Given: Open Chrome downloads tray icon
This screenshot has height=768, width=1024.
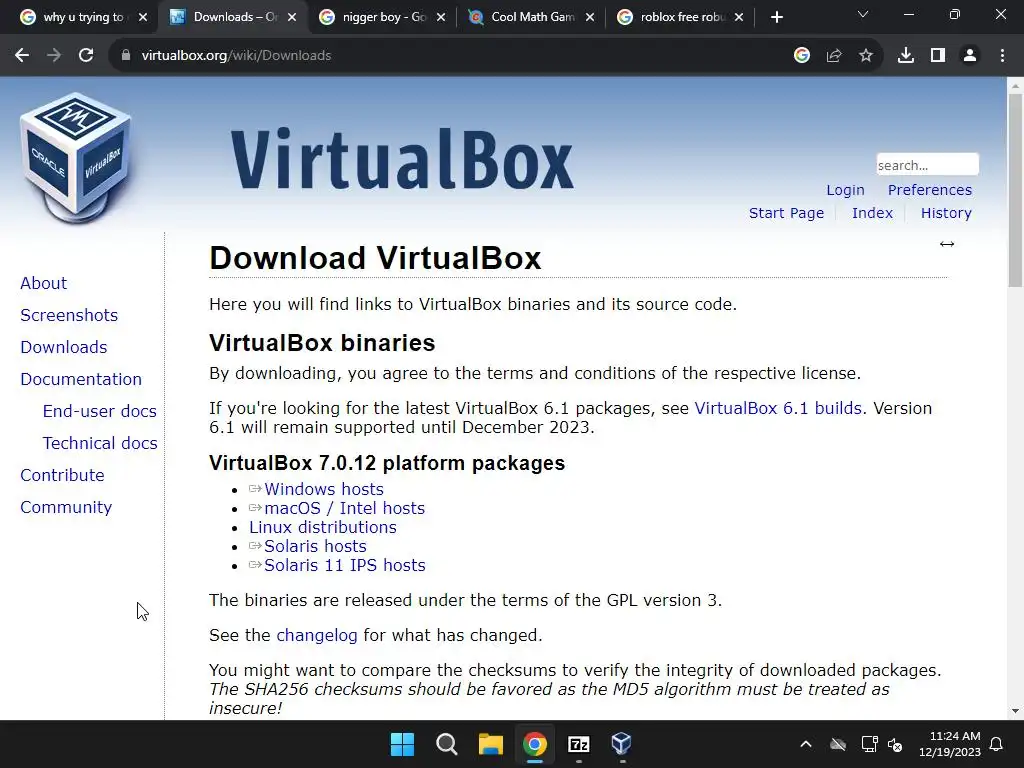Looking at the screenshot, I should [x=906, y=56].
